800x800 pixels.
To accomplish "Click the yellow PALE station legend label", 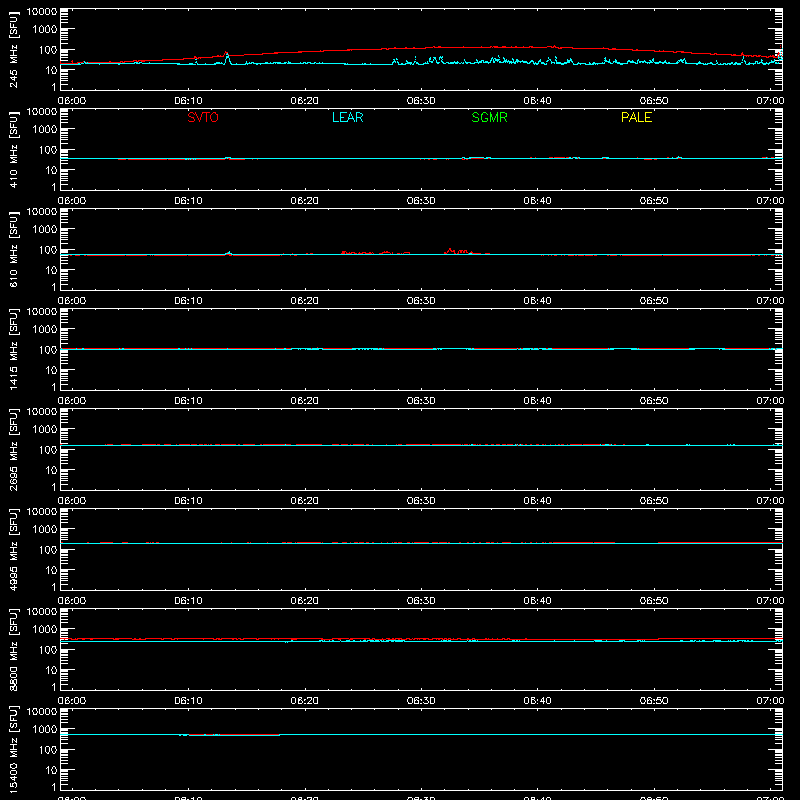I will coord(636,117).
